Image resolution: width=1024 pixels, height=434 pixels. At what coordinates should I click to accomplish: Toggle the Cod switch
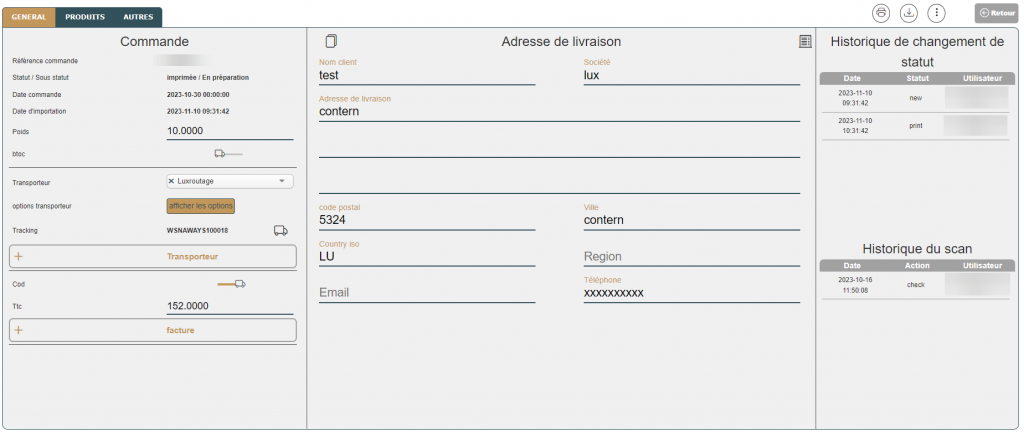231,284
